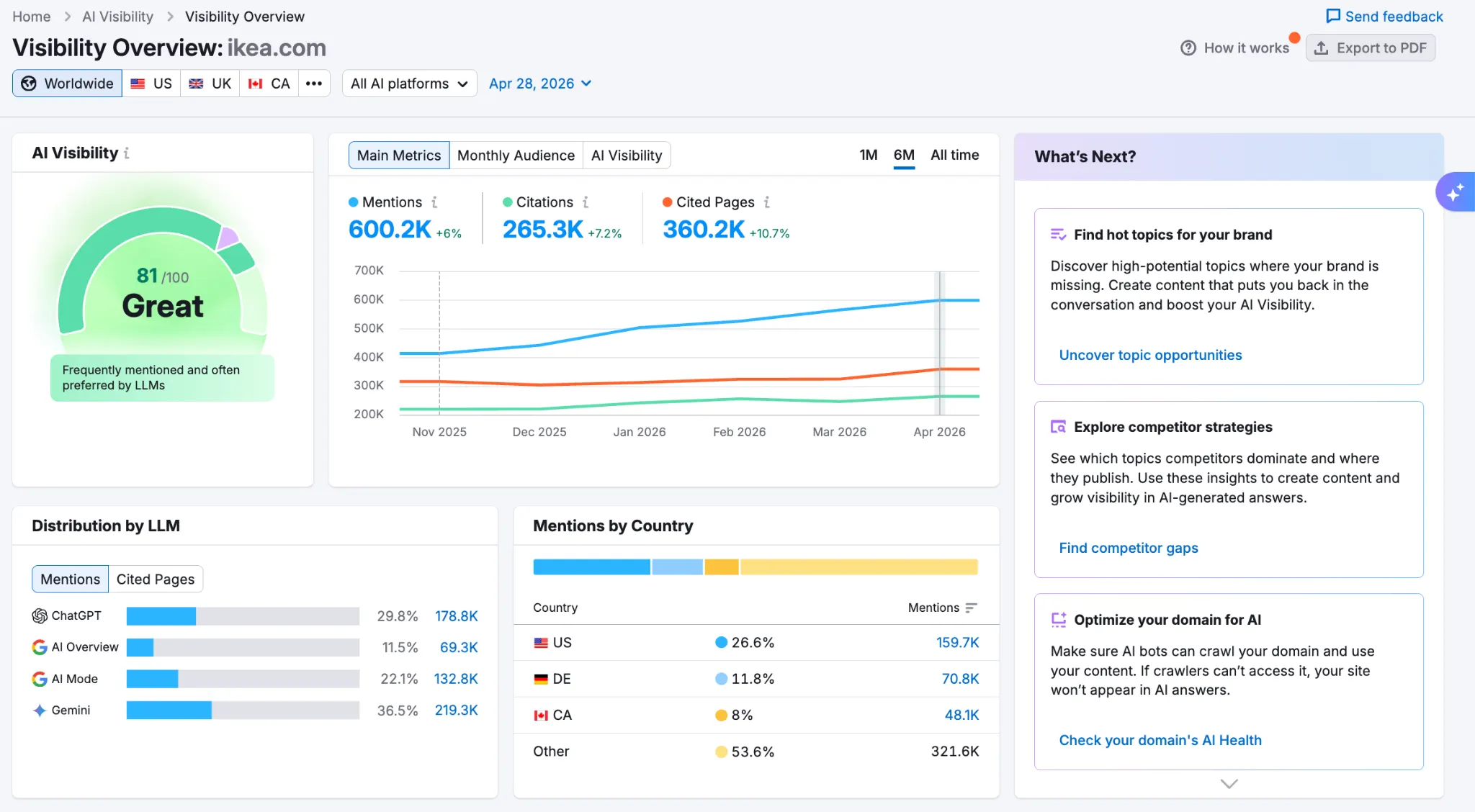
Task: Open the Apr 28, 2026 date picker
Action: [540, 84]
